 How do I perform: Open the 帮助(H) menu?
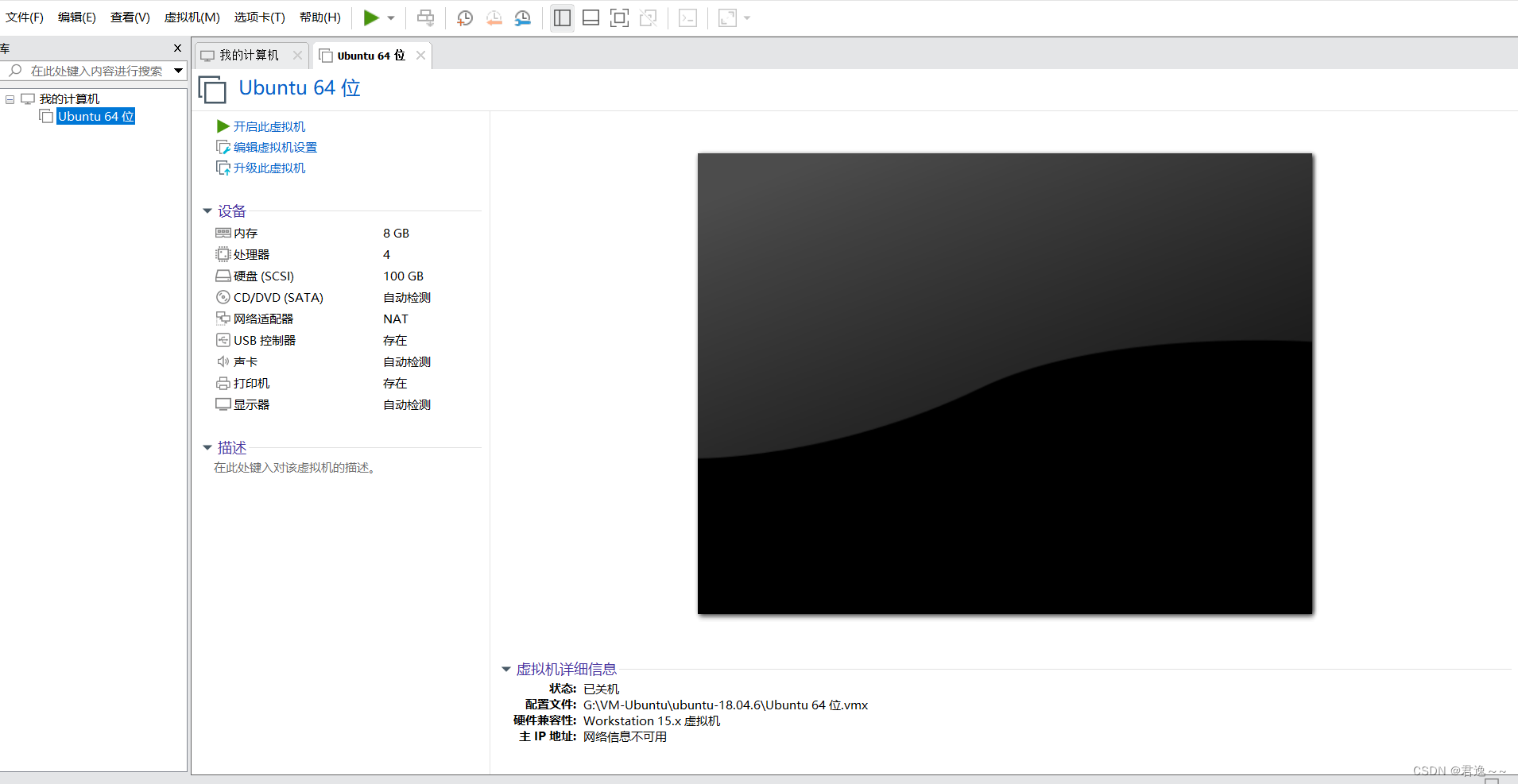[320, 17]
